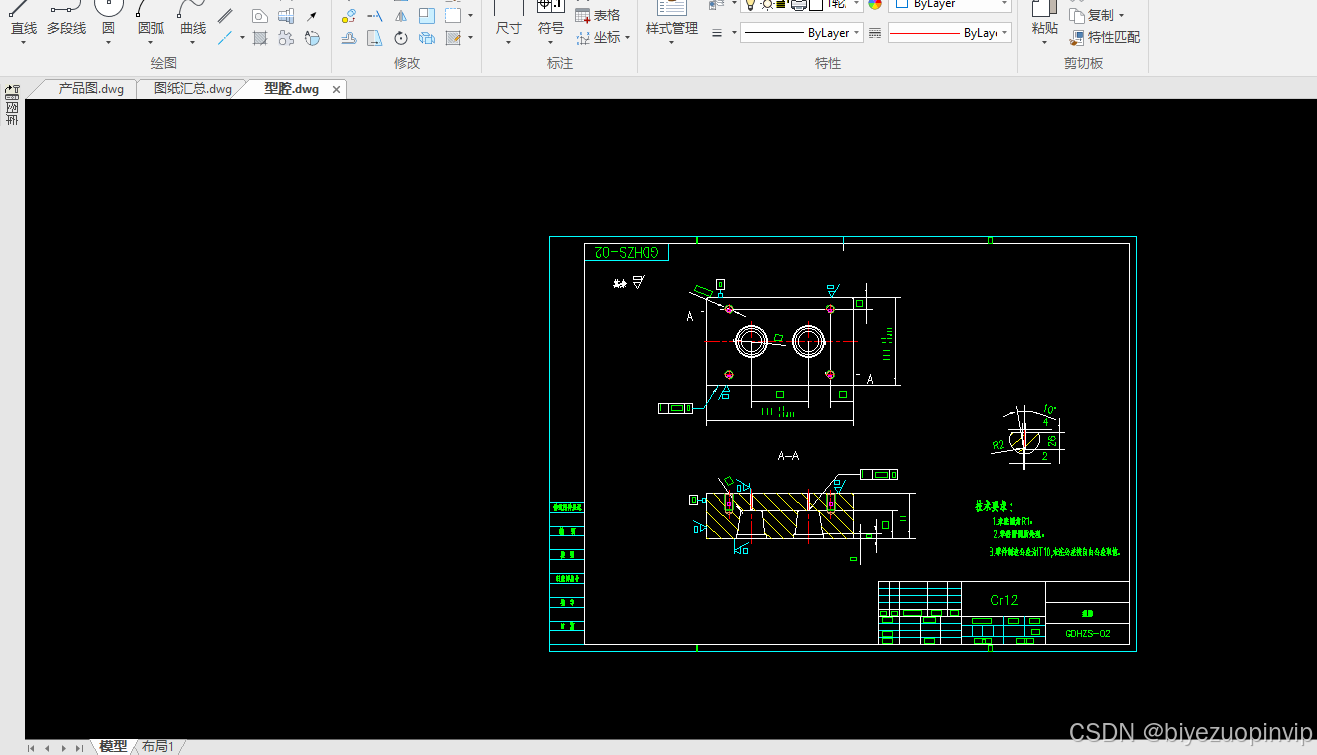Switch to the 图纸汇总.dwg tab
Screen dimensions: 1317x755
193,89
